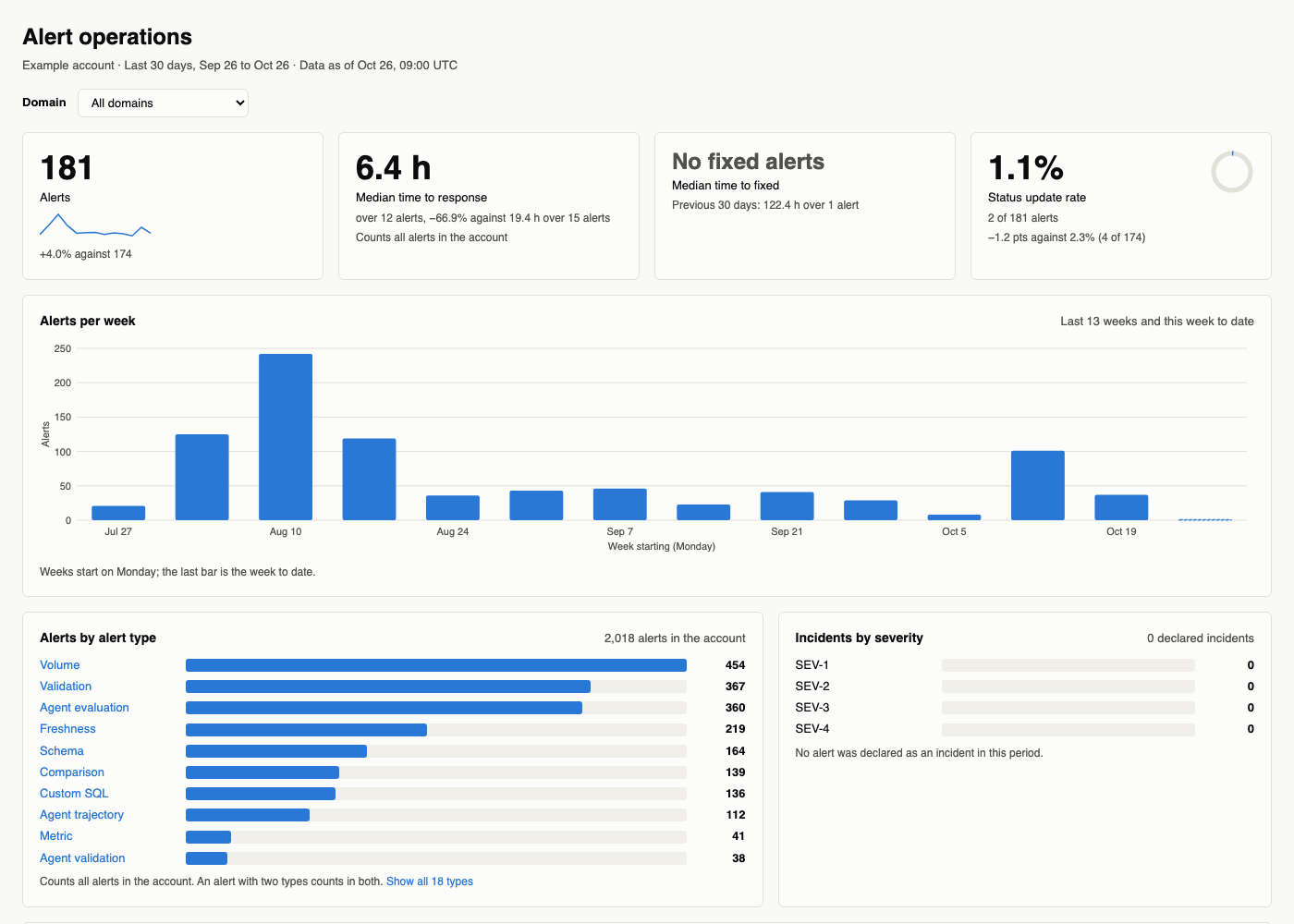Click the SEV-3 severity bar track
The height and width of the screenshot is (924, 1294).
click(x=1068, y=708)
